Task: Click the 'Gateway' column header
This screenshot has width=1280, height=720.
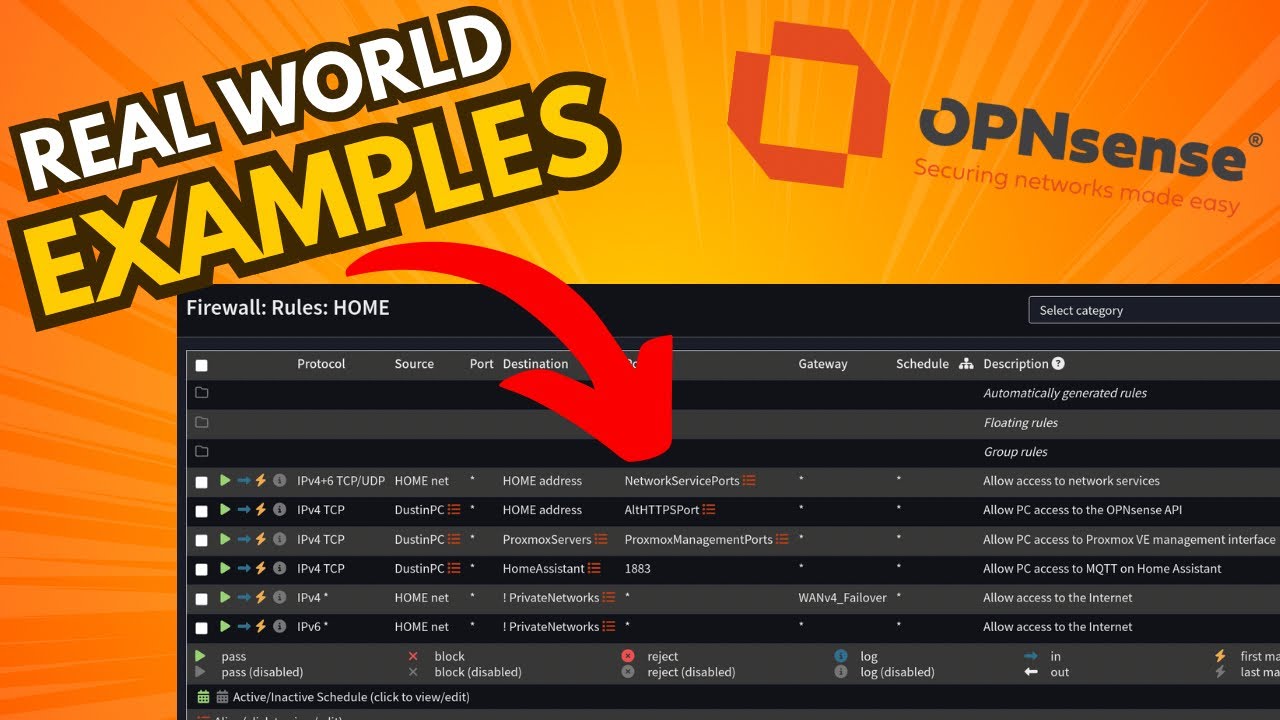Action: click(x=823, y=364)
